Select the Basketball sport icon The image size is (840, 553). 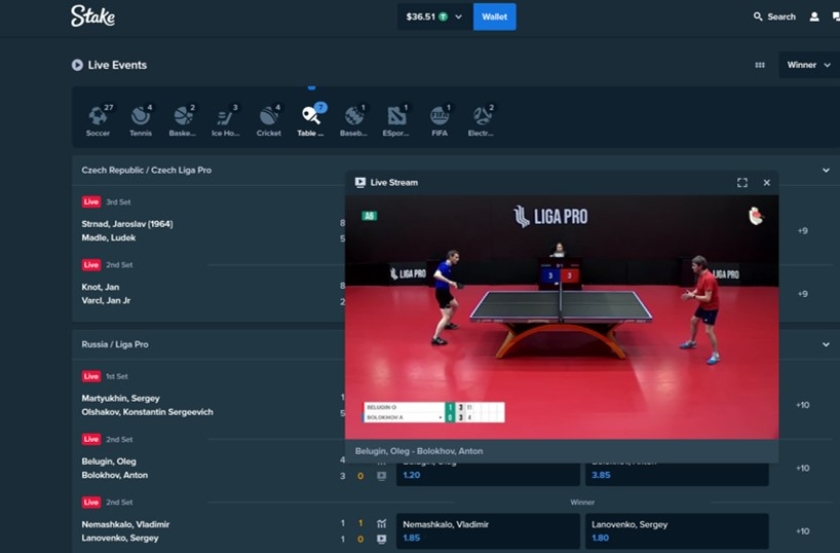pyautogui.click(x=183, y=121)
